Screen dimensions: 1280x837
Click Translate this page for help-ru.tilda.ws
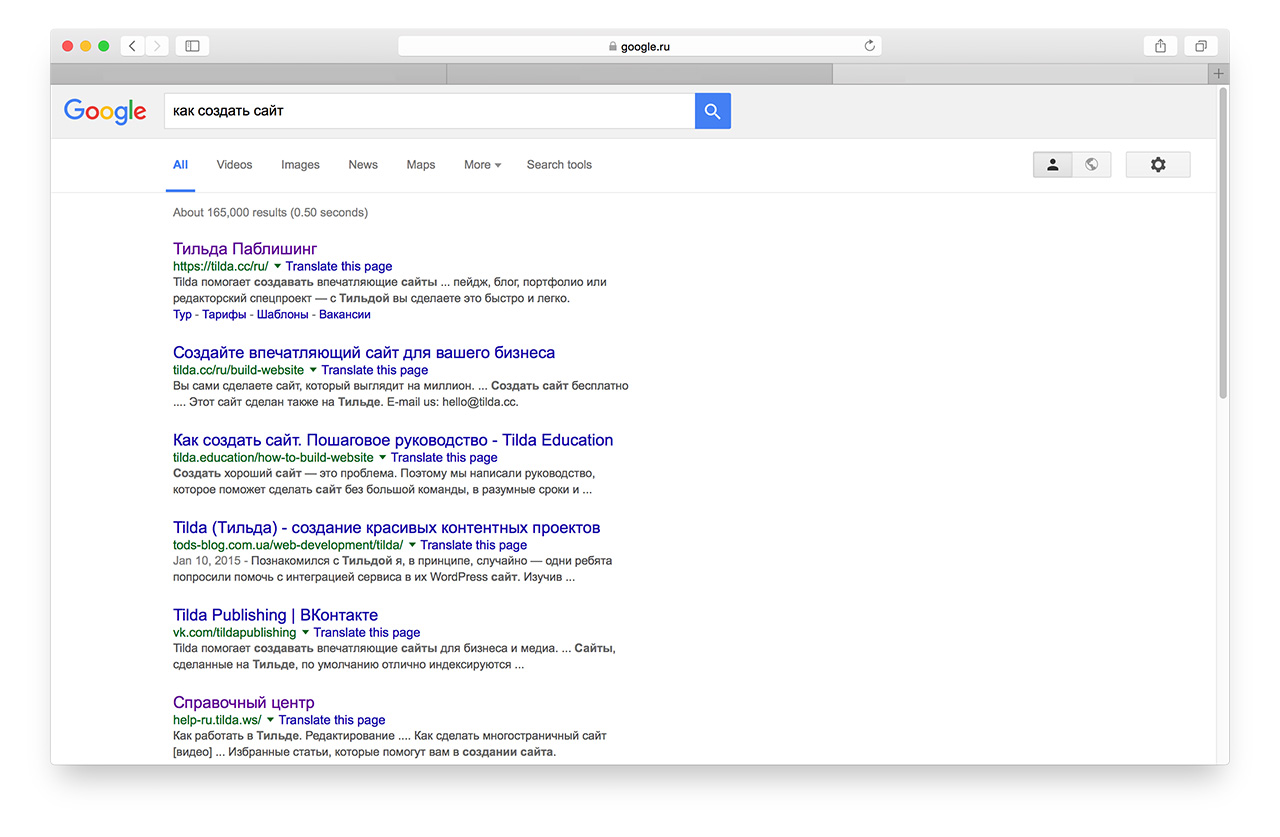[331, 720]
